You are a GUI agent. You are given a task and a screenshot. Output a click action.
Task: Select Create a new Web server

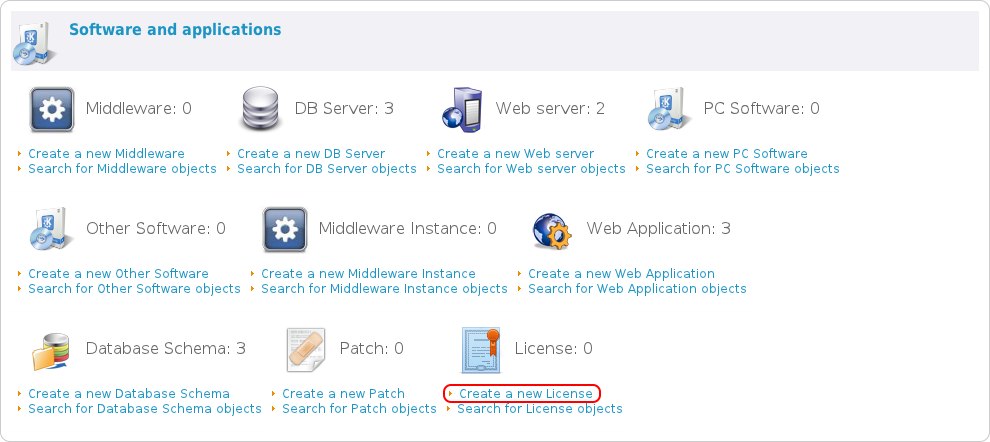point(515,154)
